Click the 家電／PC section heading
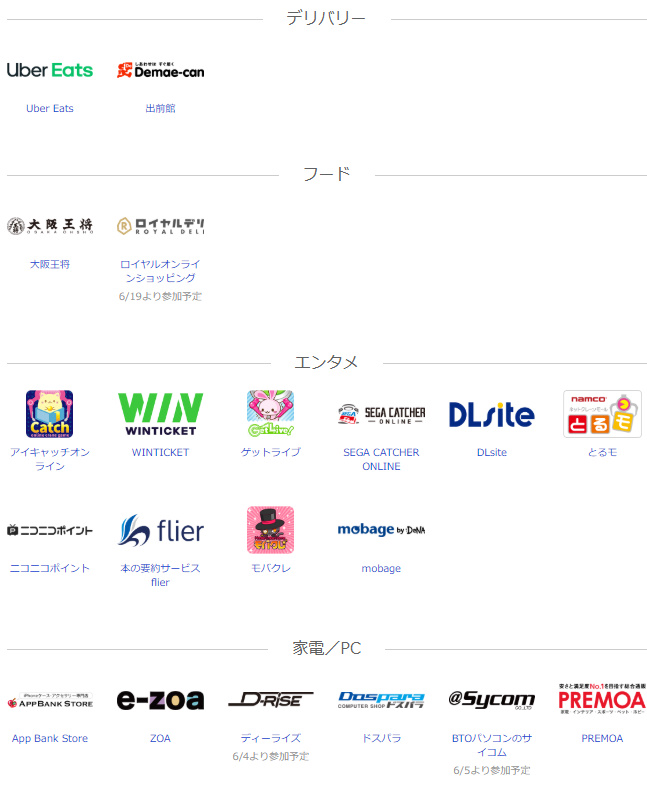This screenshot has width=647, height=787. coord(327,648)
